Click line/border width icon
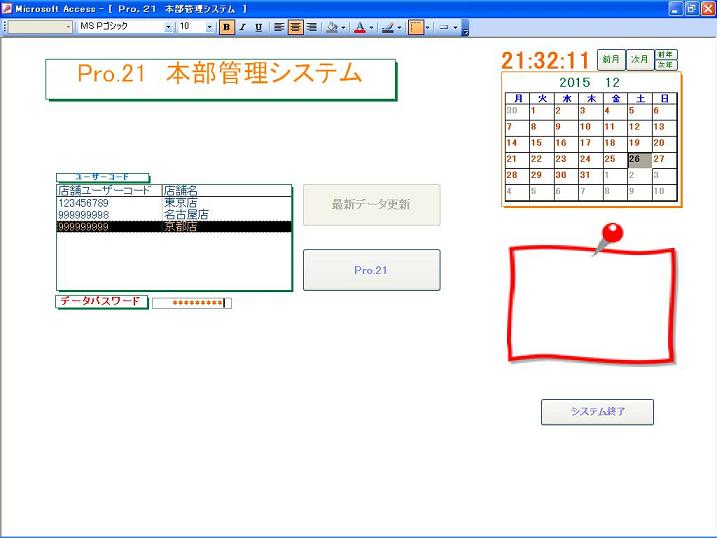Image resolution: width=717 pixels, height=538 pixels. (416, 27)
